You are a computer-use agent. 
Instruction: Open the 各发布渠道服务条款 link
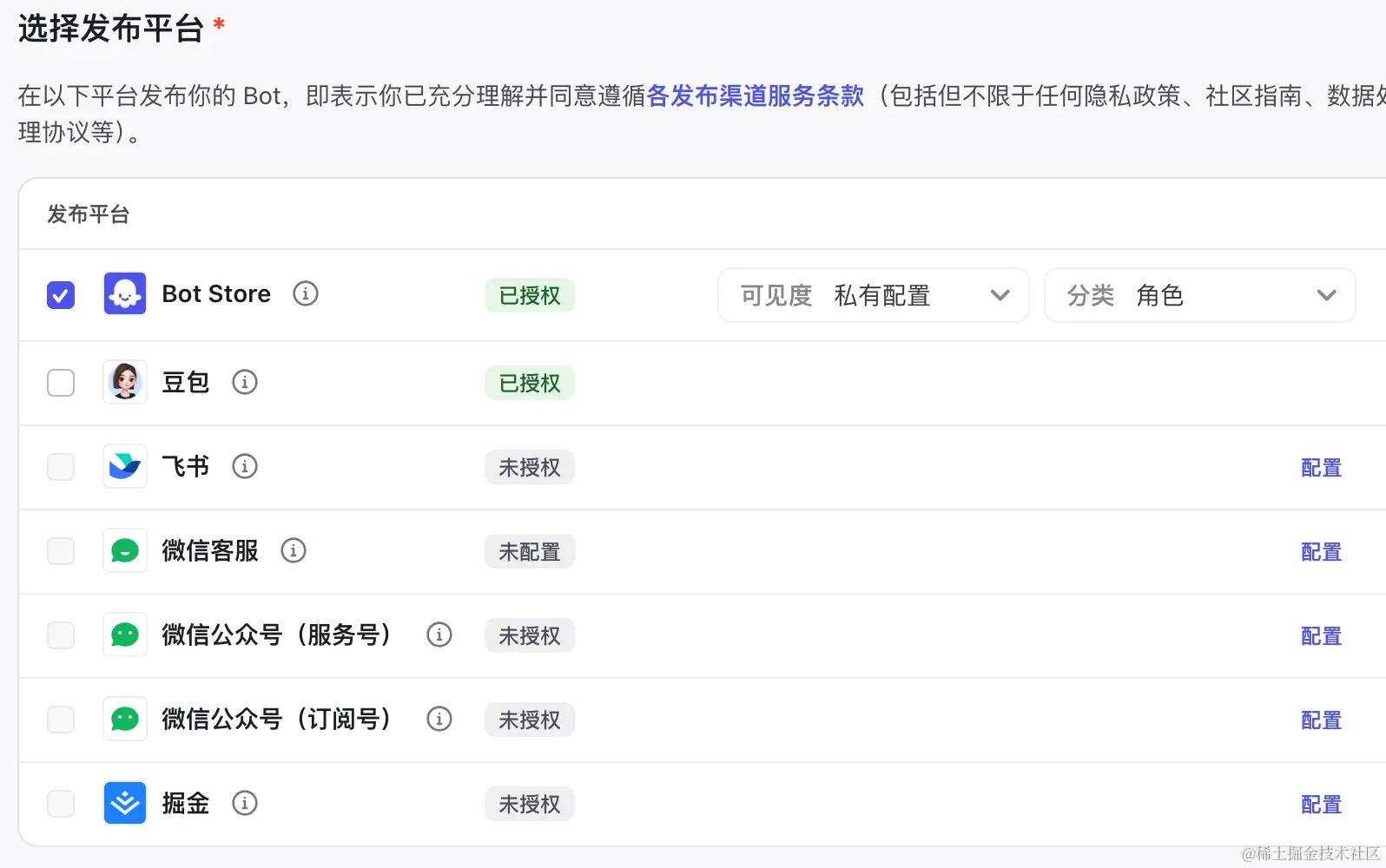click(x=756, y=95)
